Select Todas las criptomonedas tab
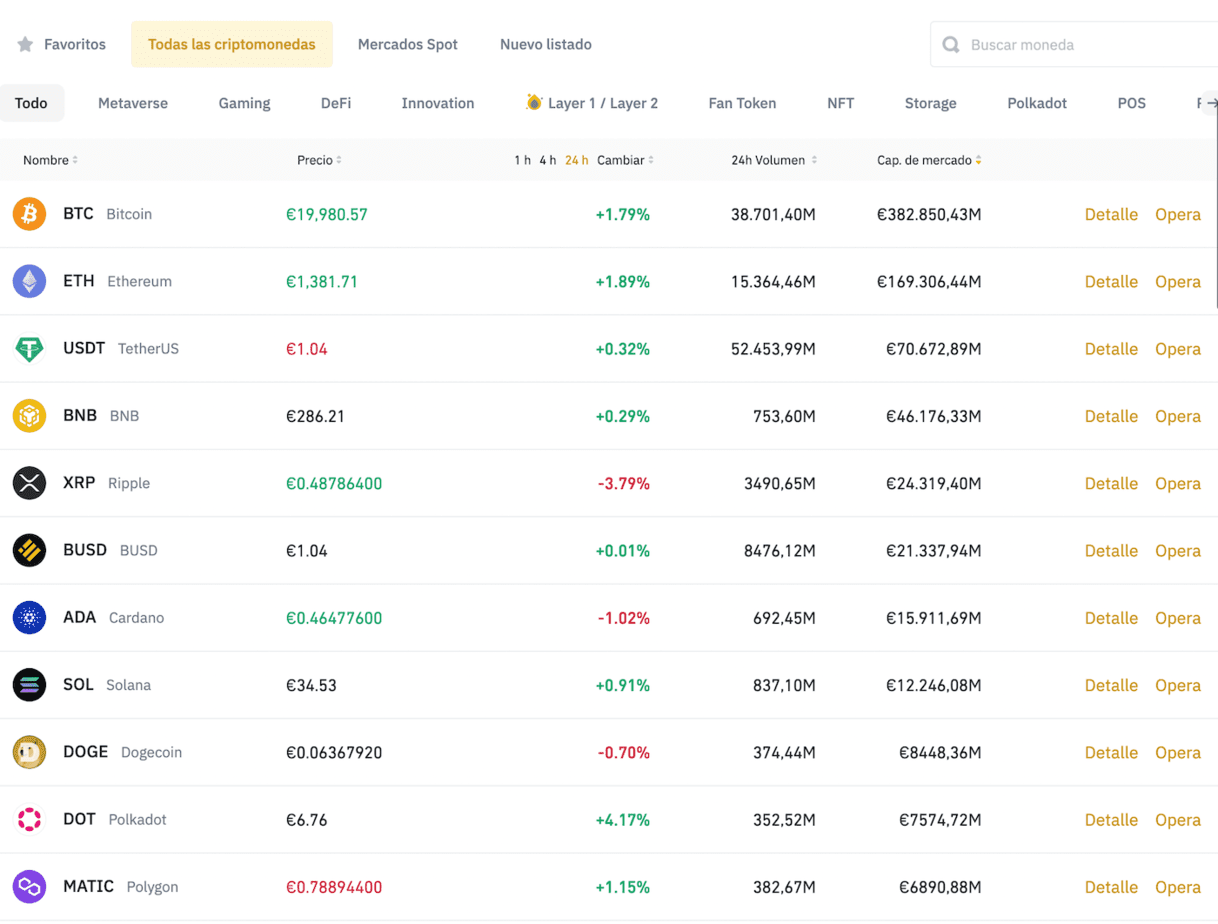The height and width of the screenshot is (924, 1218). (x=232, y=44)
